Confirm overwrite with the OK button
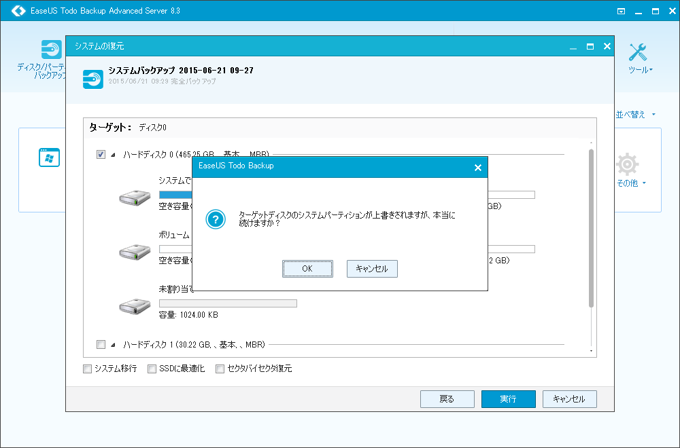The height and width of the screenshot is (448, 680). (x=307, y=268)
